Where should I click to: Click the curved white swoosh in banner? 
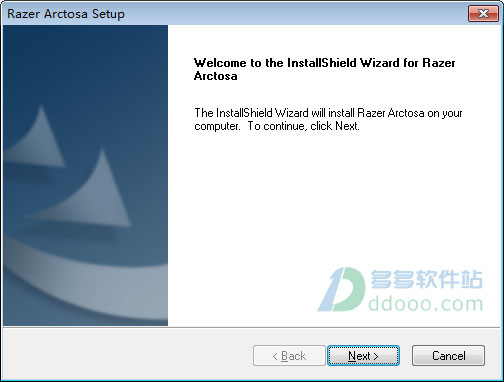[67, 277]
